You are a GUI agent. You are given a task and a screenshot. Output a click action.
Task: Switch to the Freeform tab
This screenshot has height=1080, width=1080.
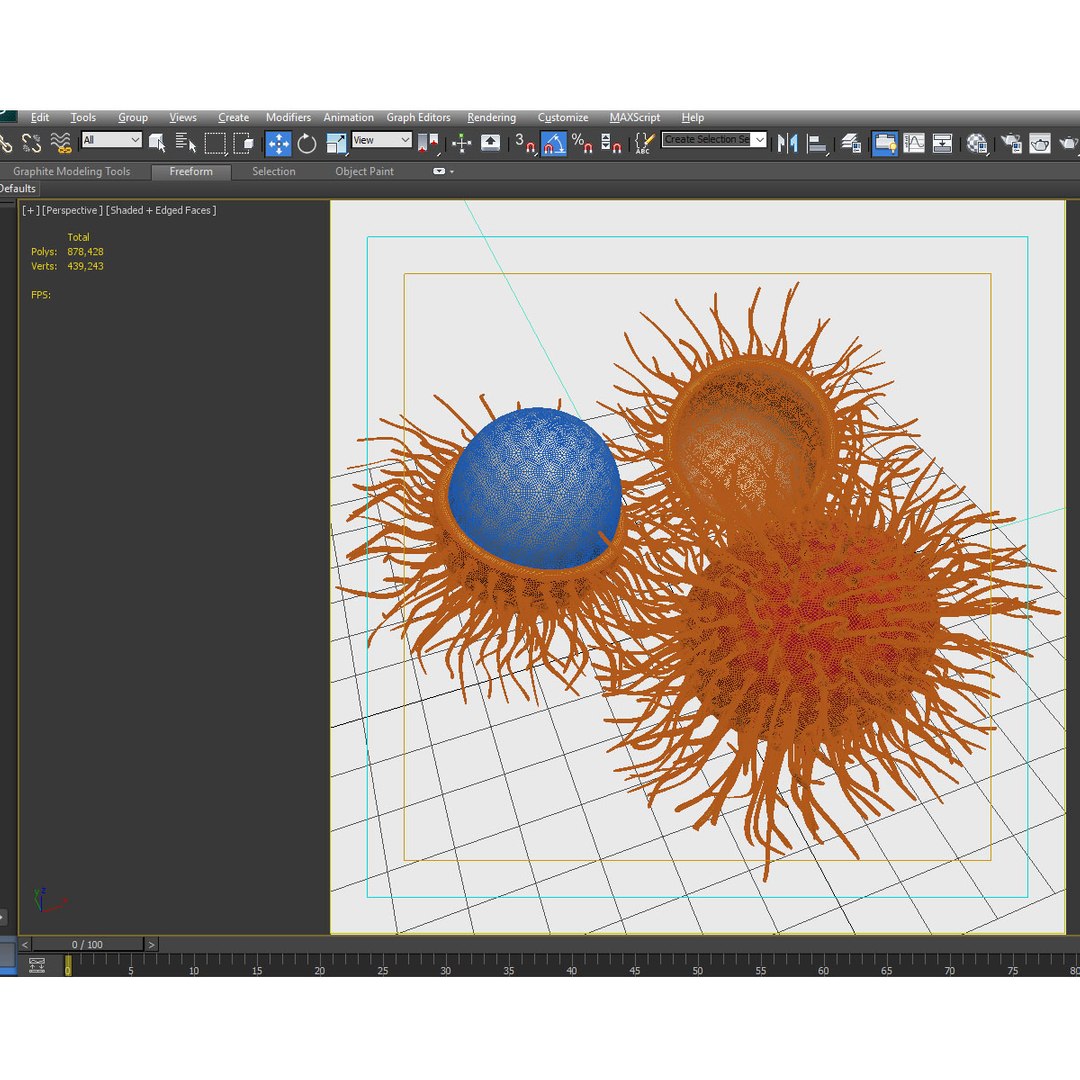[x=191, y=172]
